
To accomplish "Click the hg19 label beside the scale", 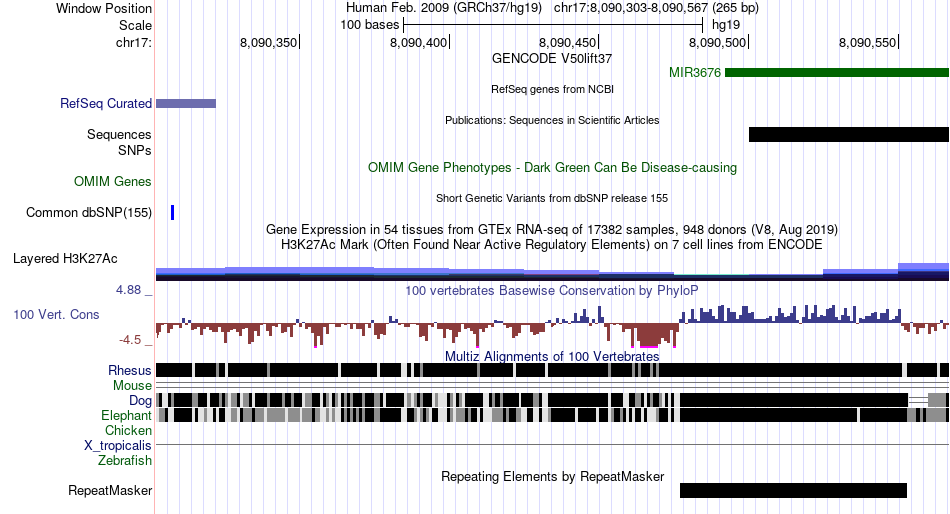I will click(726, 25).
